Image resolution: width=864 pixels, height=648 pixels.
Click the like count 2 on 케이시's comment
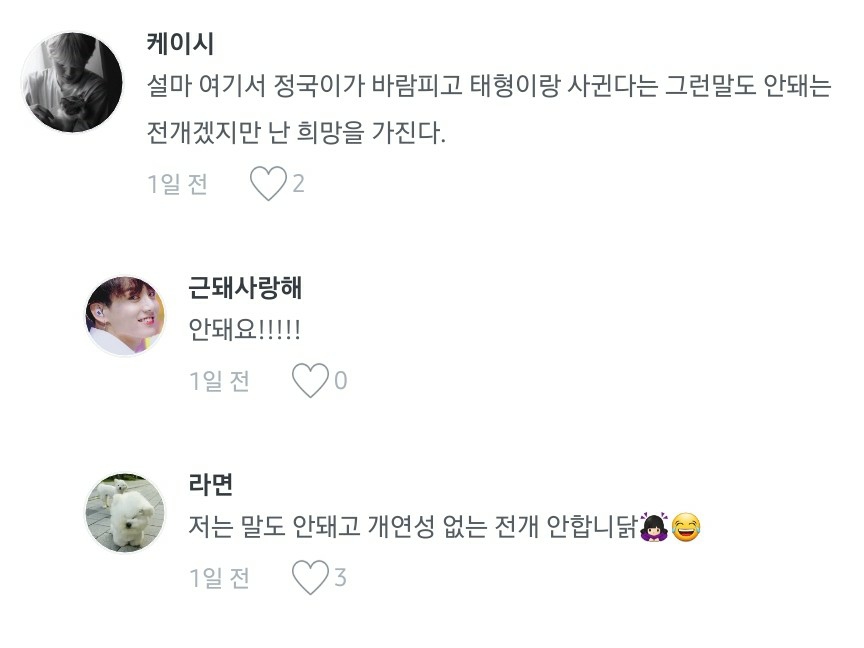(298, 184)
